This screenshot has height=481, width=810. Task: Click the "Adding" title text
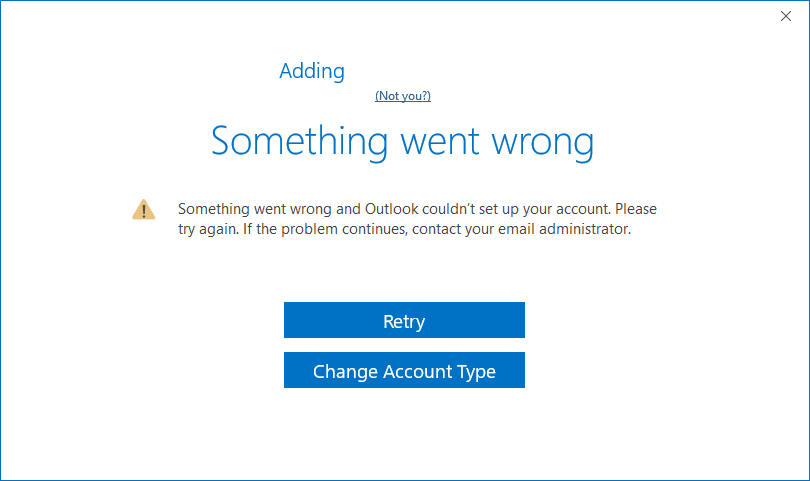(x=312, y=71)
